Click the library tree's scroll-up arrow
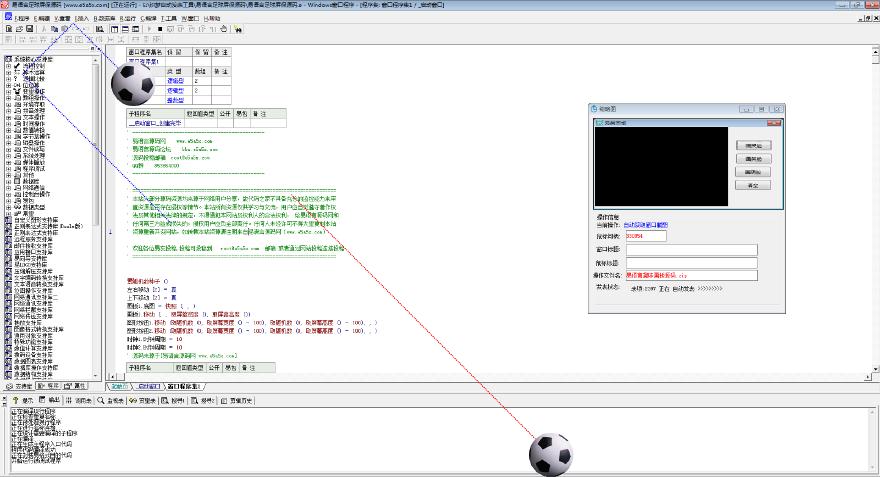Image resolution: width=880 pixels, height=477 pixels. [95, 59]
